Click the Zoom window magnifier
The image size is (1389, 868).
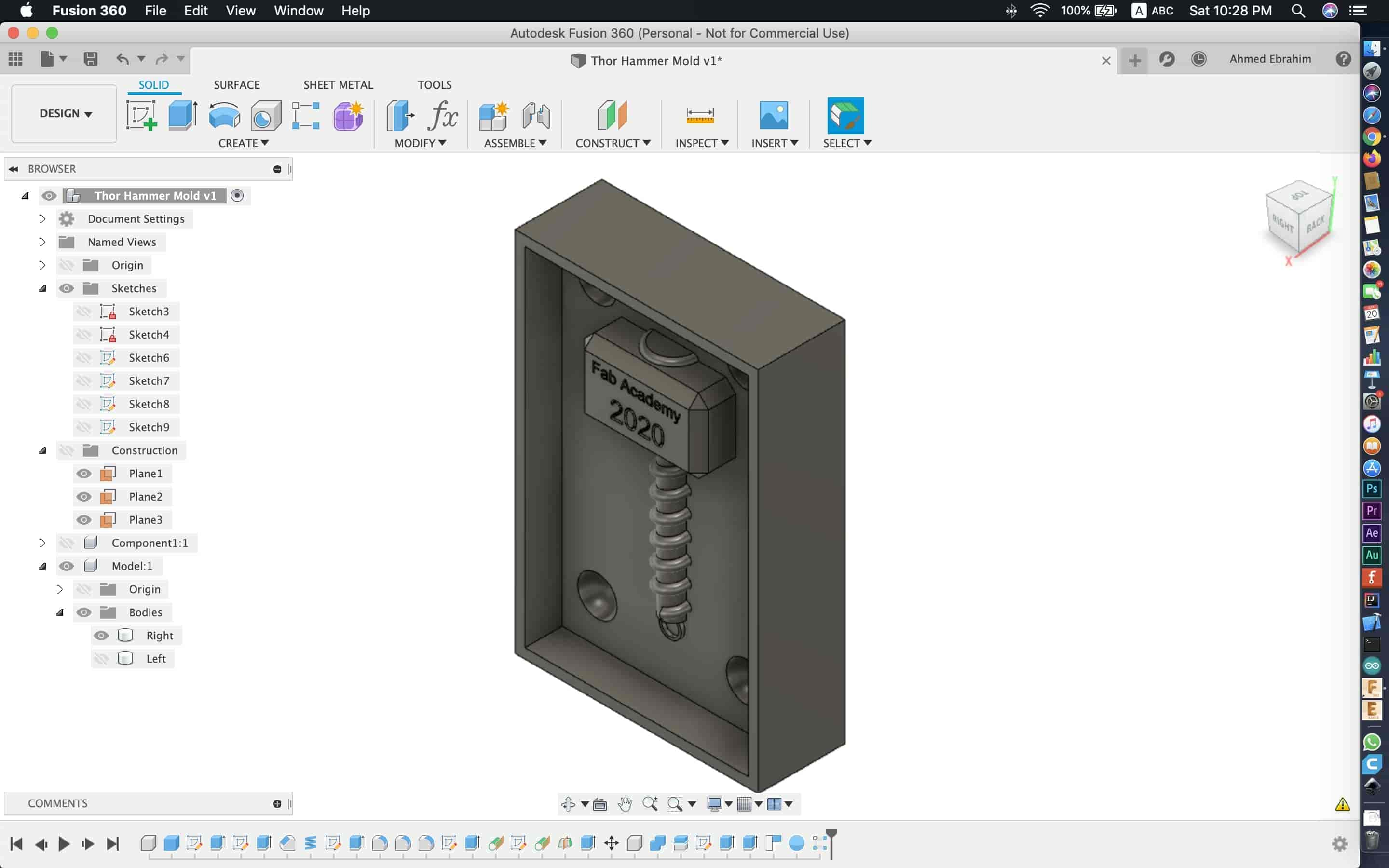coord(675,804)
